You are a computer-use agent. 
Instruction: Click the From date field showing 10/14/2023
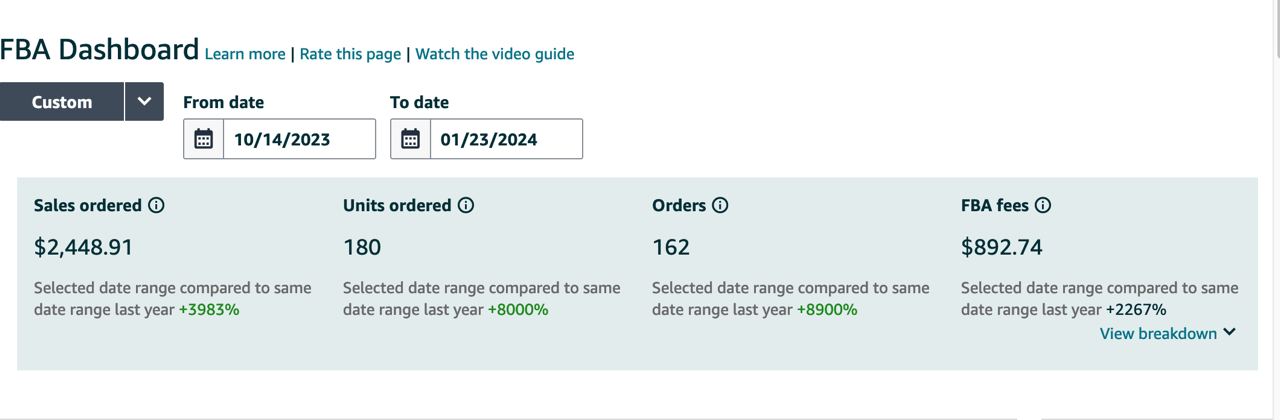point(298,139)
